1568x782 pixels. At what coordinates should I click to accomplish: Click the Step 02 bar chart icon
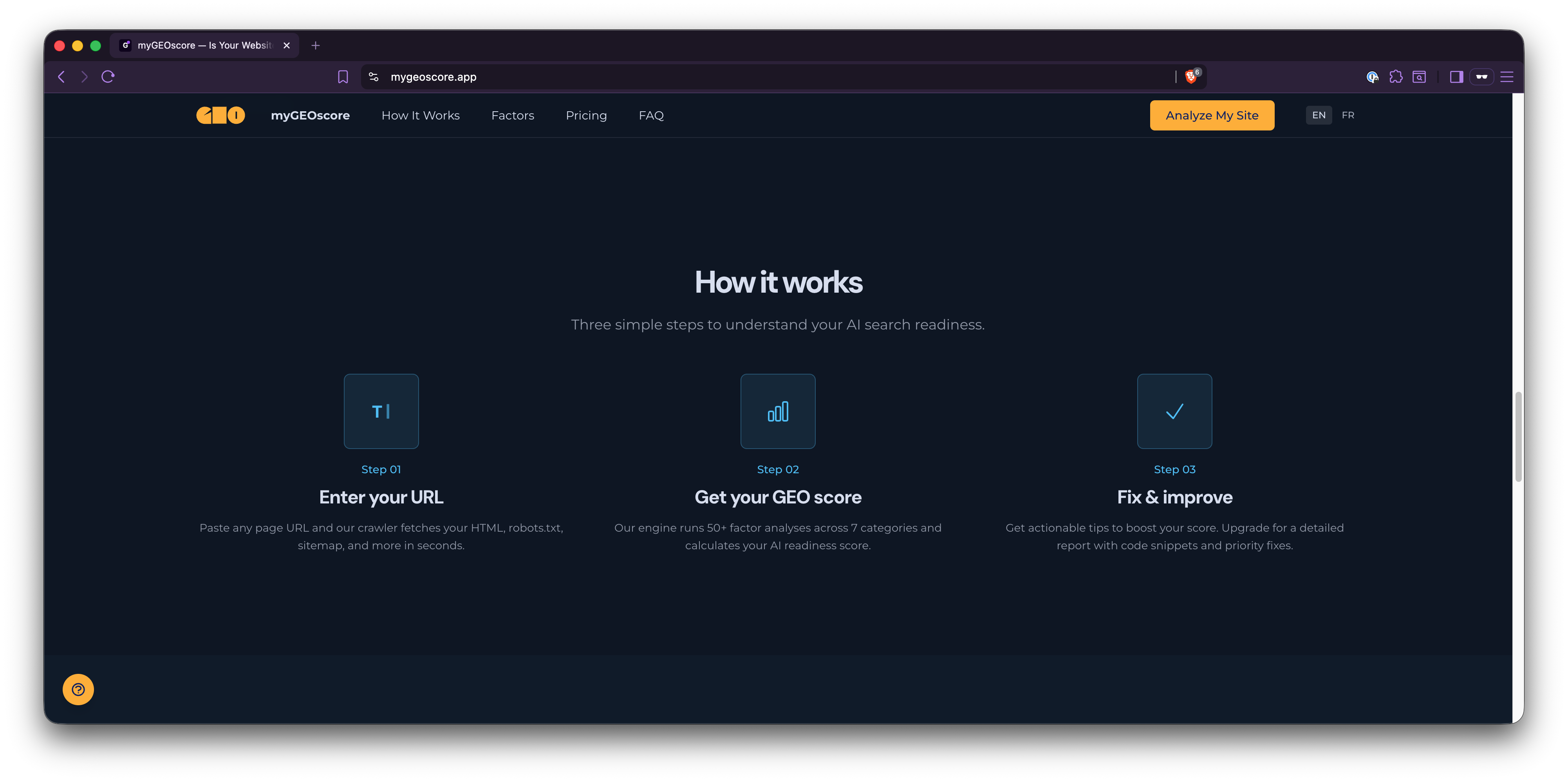(778, 411)
